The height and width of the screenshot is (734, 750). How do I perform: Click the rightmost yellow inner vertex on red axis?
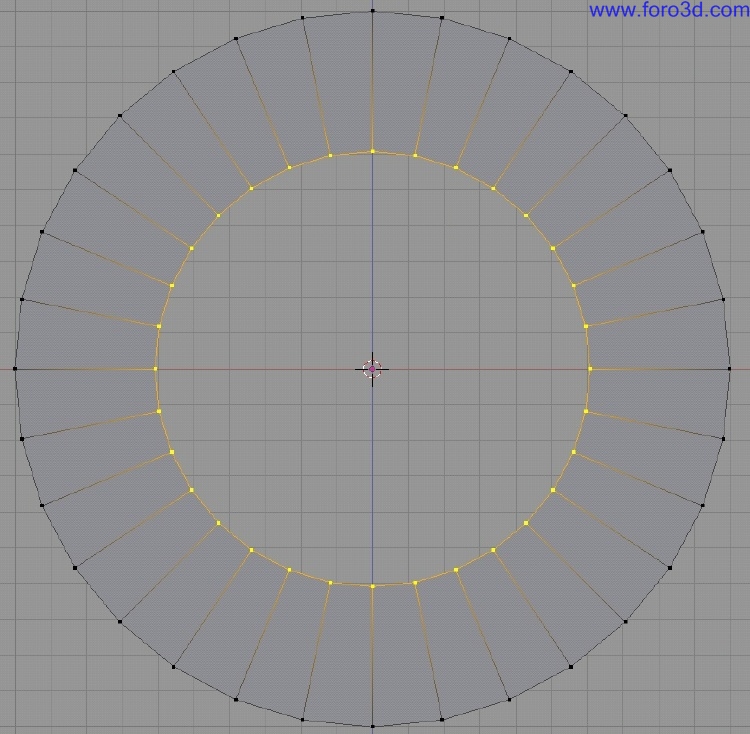point(590,369)
